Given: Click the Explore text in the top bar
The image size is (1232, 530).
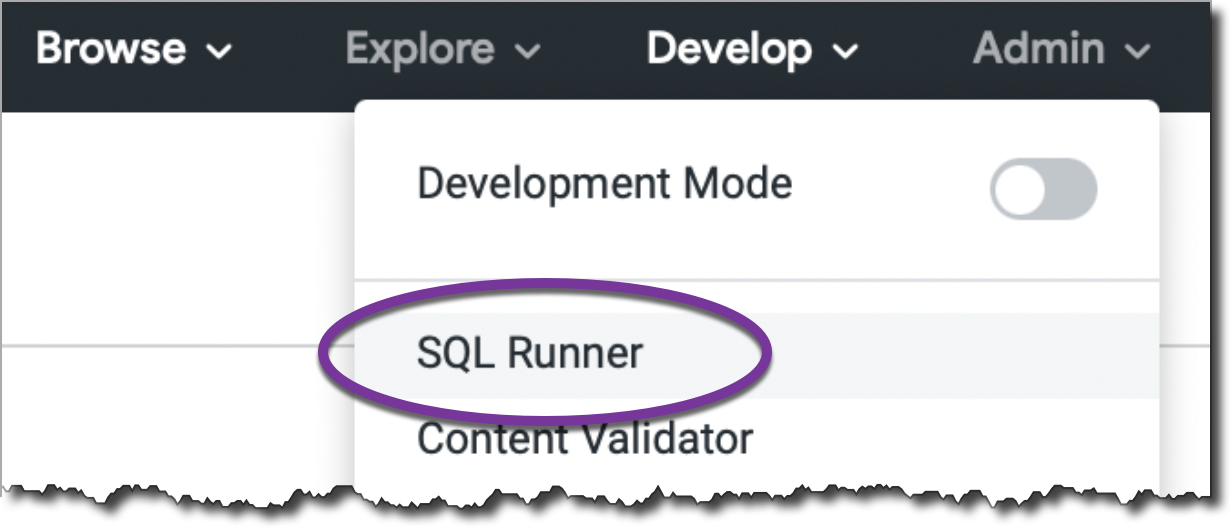Looking at the screenshot, I should [420, 49].
